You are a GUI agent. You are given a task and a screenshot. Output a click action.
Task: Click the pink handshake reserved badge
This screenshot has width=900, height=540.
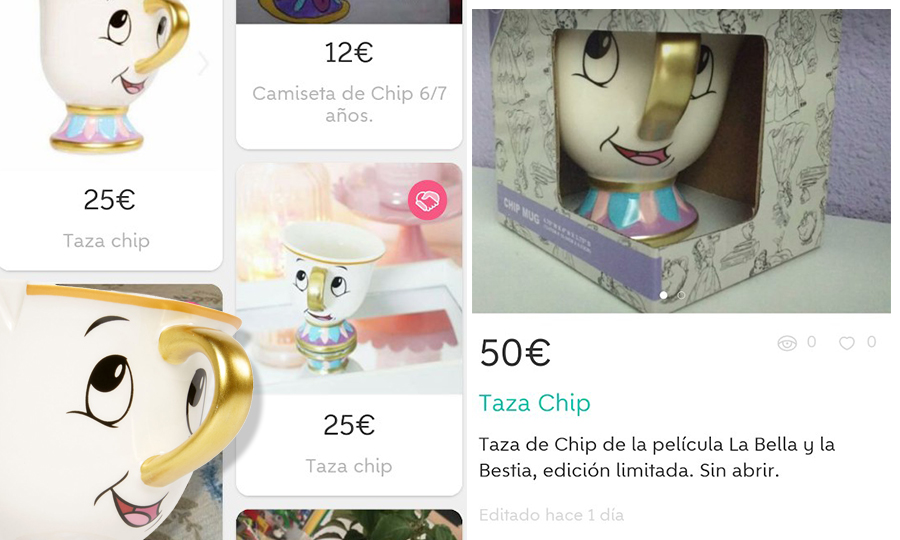tap(428, 200)
